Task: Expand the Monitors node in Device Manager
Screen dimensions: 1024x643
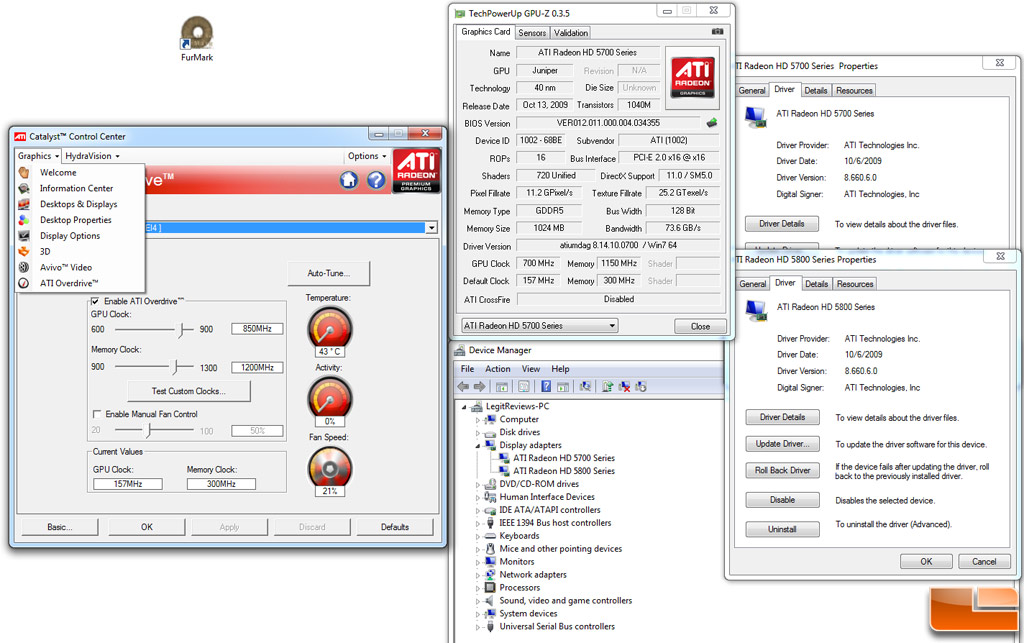Action: pyautogui.click(x=478, y=561)
